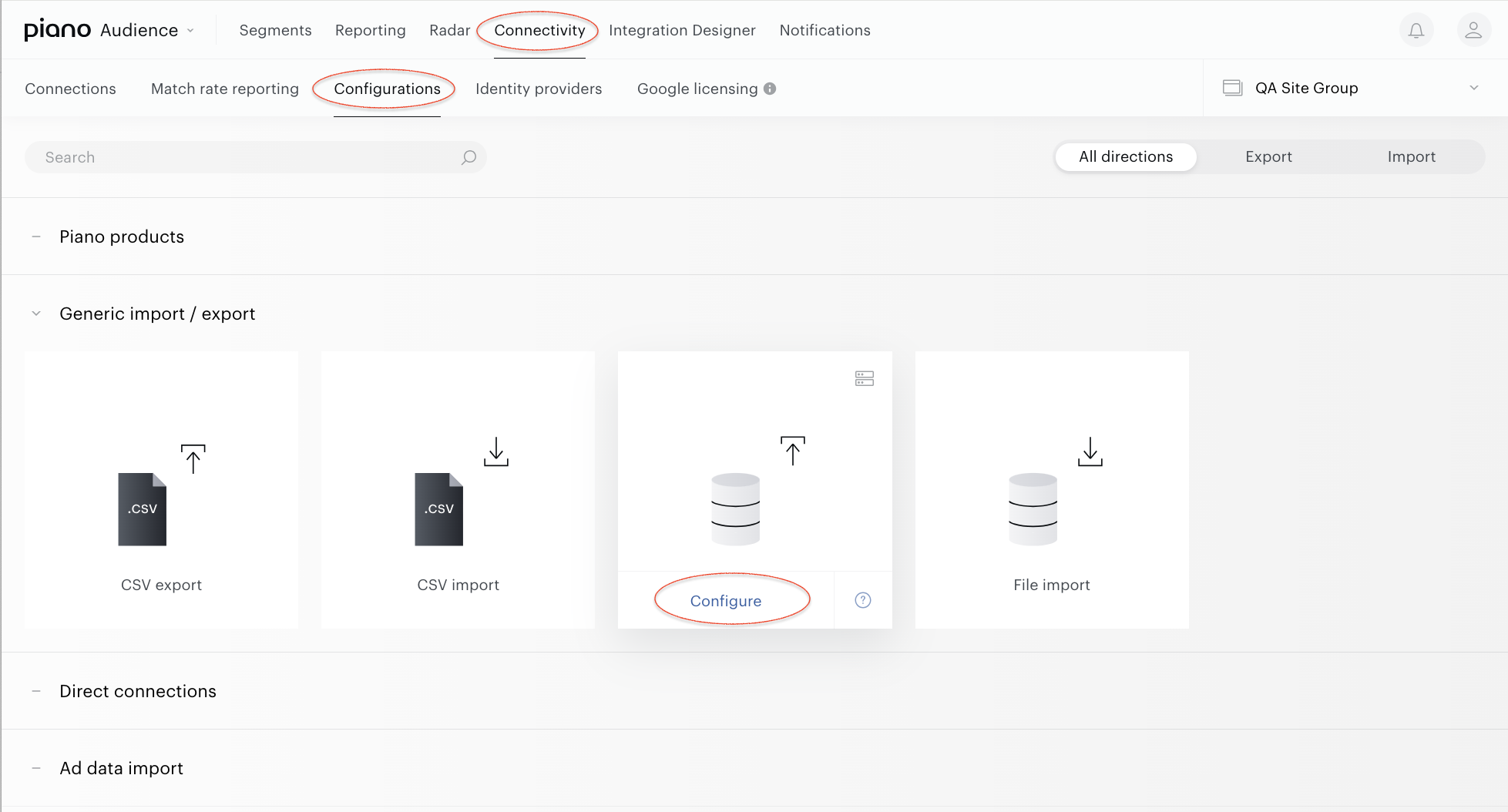The height and width of the screenshot is (812, 1508).
Task: Click the Piano logo
Action: click(58, 30)
